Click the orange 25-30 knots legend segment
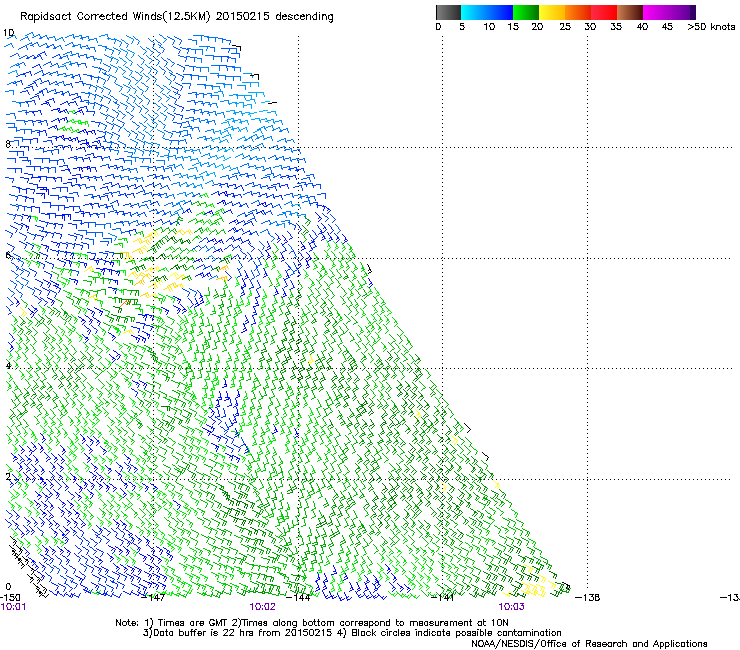Screen dimensions: 740x650 tap(578, 12)
